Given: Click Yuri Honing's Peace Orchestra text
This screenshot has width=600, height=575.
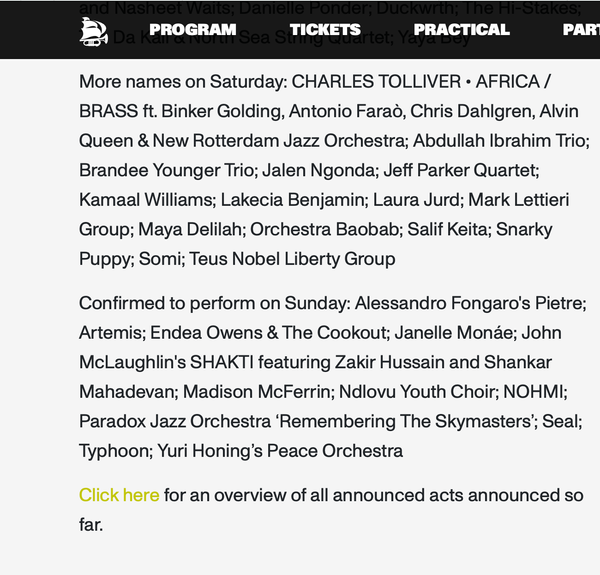Looking at the screenshot, I should tap(280, 451).
